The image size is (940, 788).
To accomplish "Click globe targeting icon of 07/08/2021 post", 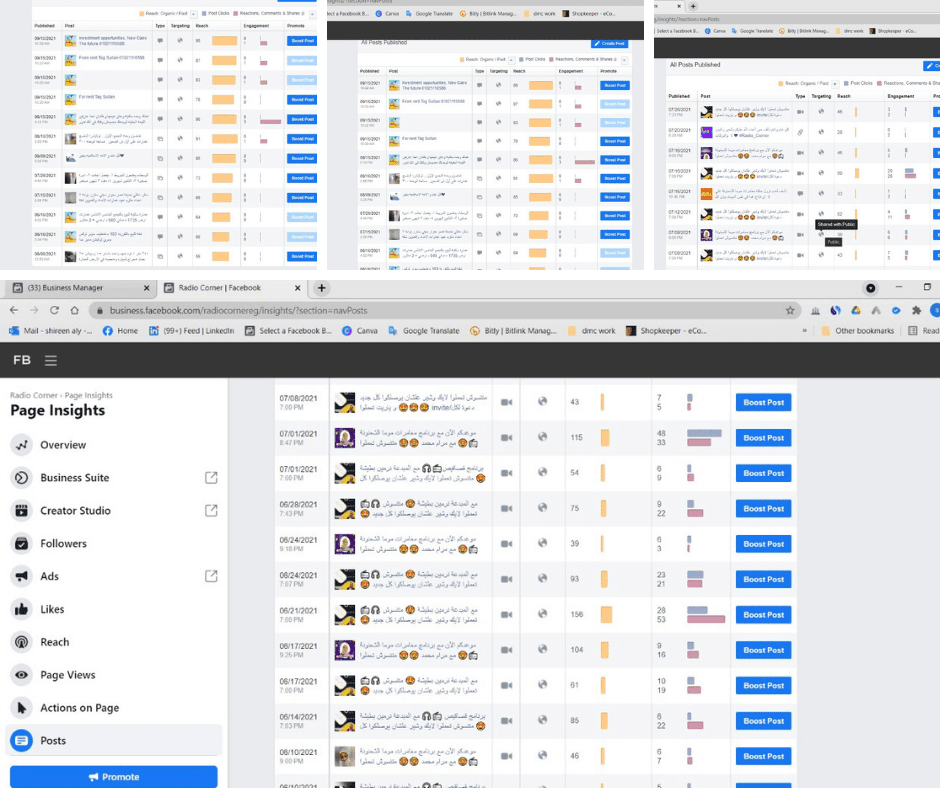I will (x=543, y=401).
